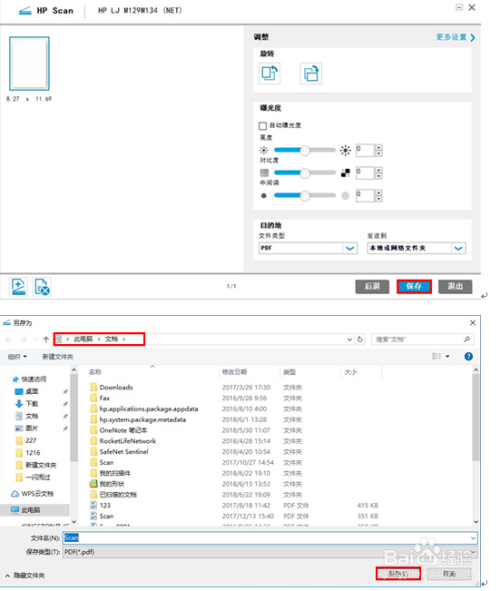The width and height of the screenshot is (500, 591).
Task: Select 文档 documents in the sidebar
Action: pyautogui.click(x=26, y=416)
